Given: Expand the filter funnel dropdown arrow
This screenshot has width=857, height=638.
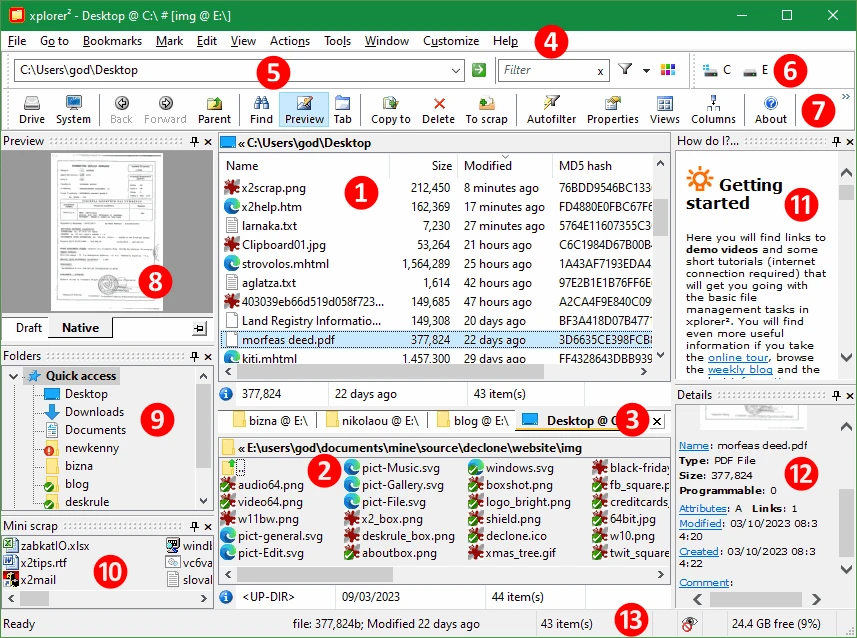Looking at the screenshot, I should click(646, 71).
